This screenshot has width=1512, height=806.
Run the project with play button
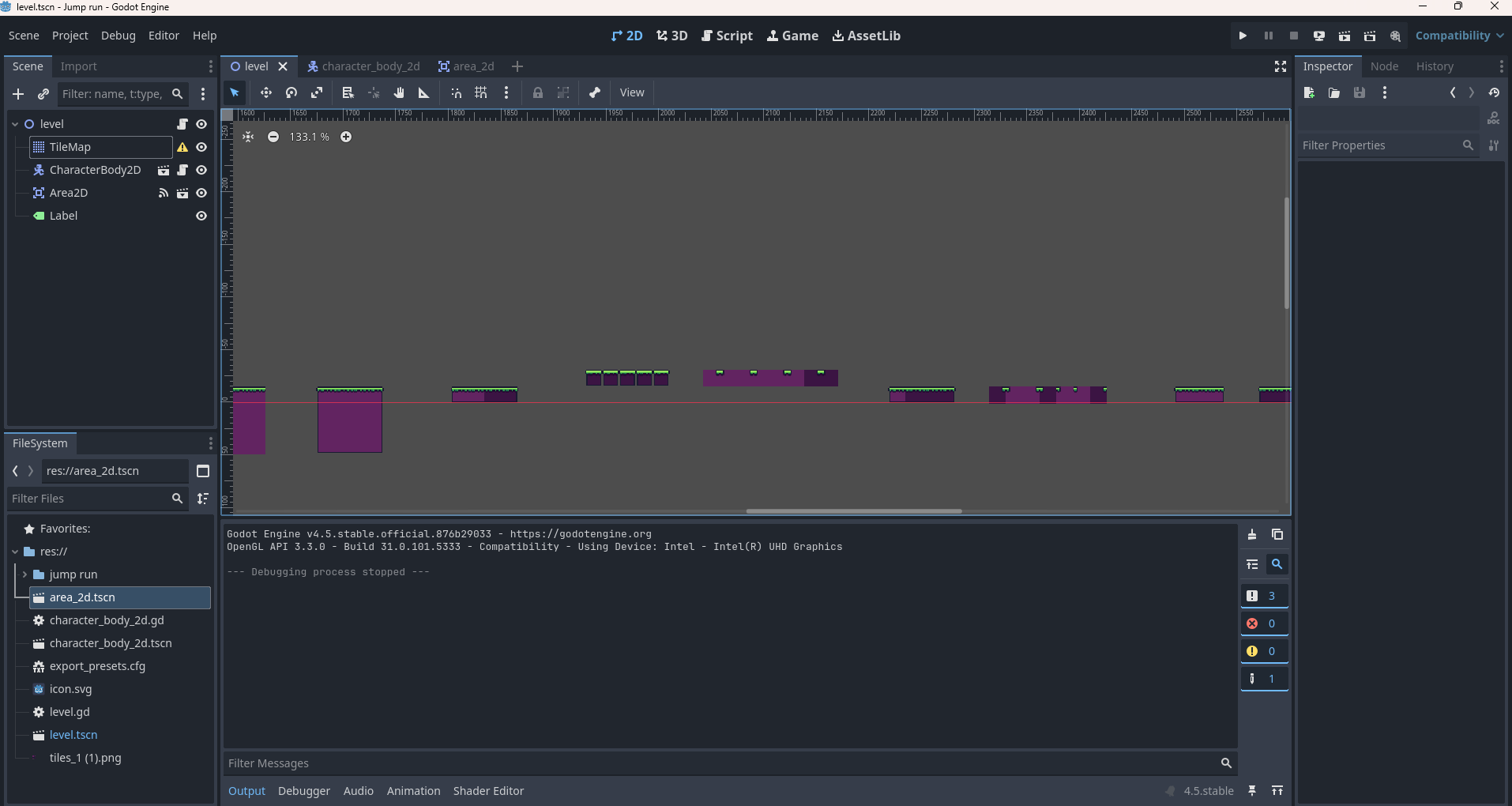coord(1243,36)
